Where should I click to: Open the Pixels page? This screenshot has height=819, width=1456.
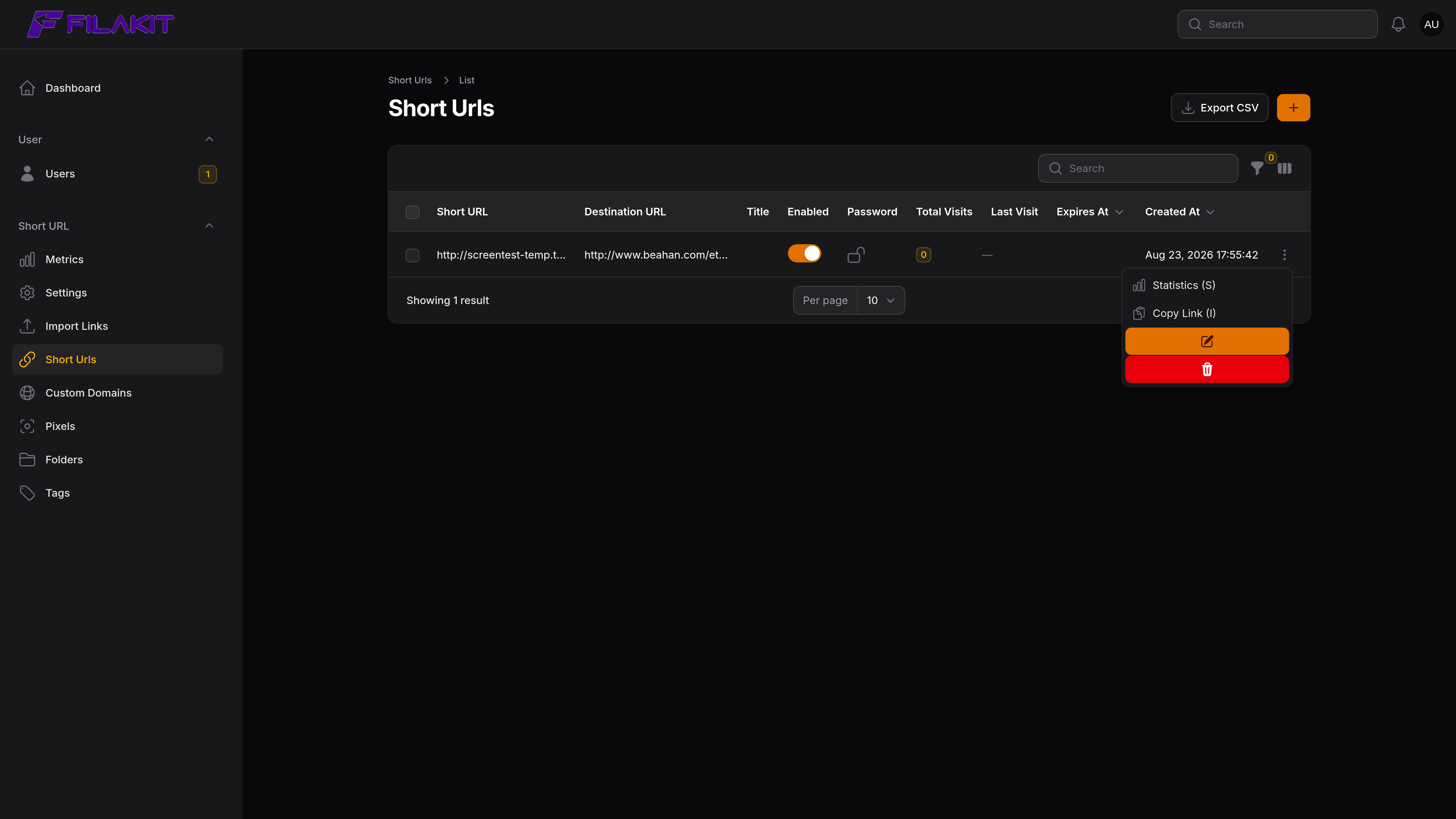[x=118, y=426]
